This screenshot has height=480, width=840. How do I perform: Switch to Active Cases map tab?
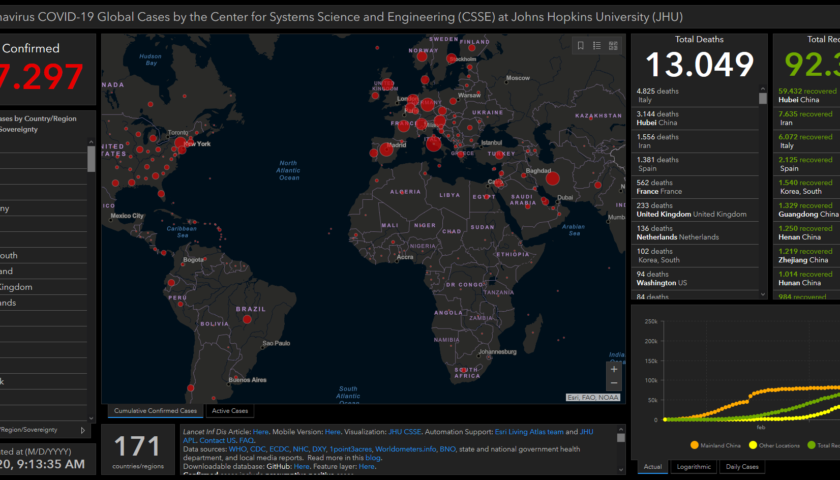tap(230, 411)
